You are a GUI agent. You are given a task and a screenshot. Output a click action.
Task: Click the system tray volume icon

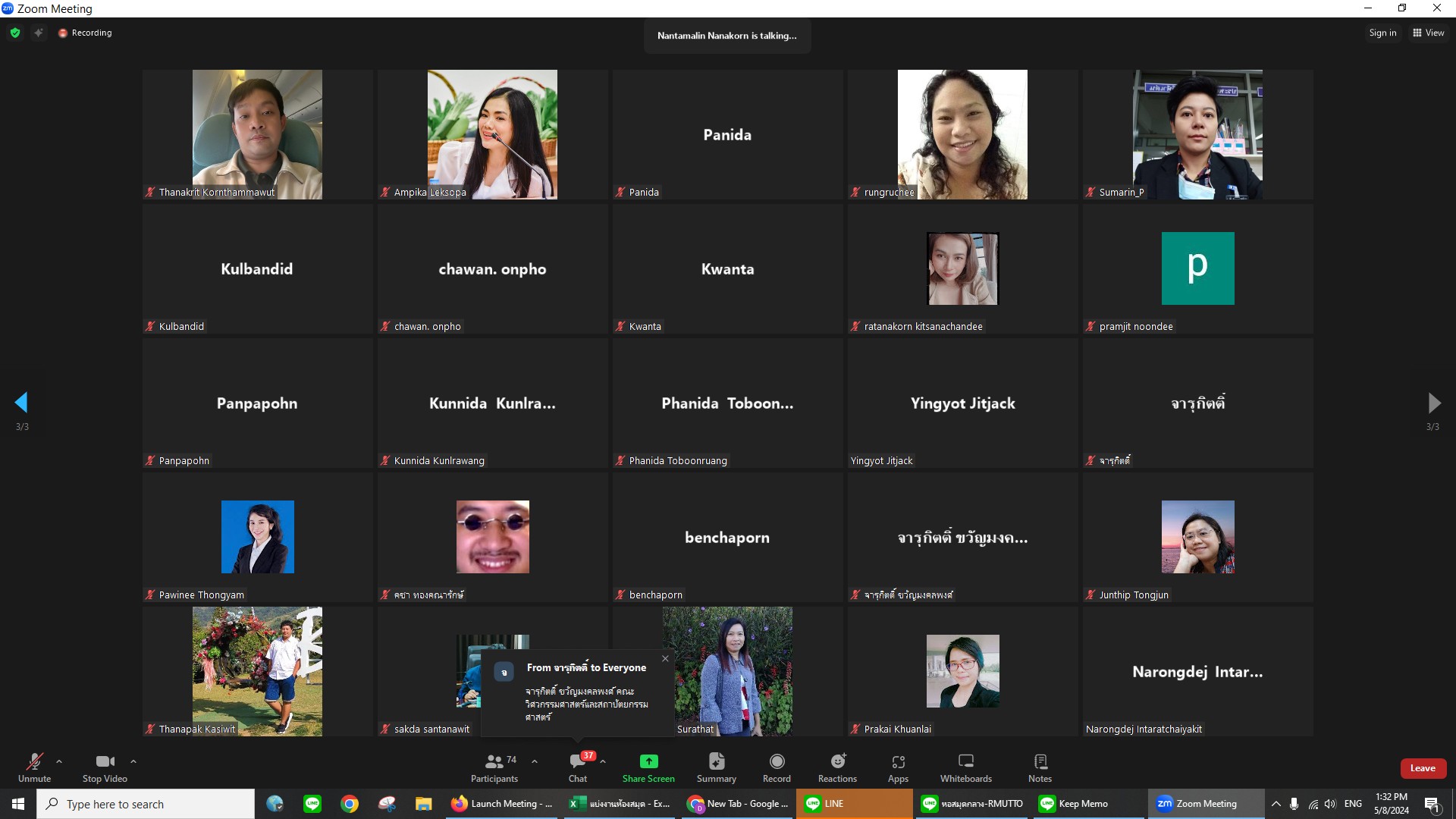1330,804
